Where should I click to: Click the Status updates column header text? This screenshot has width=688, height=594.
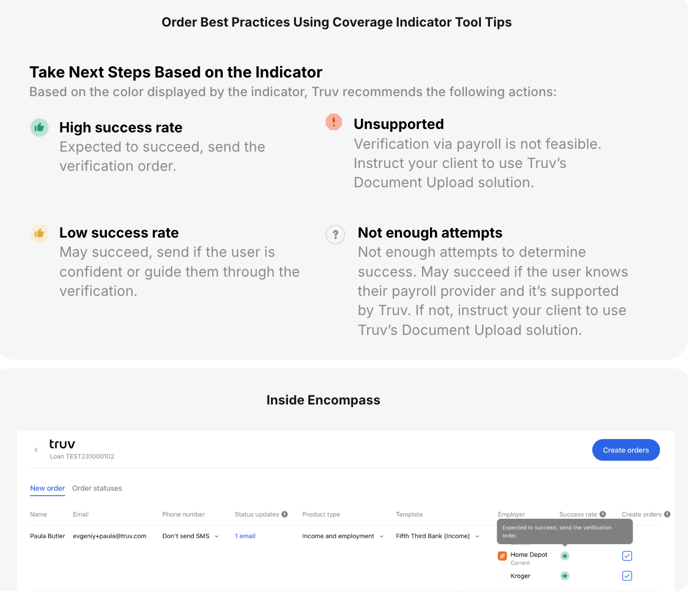pyautogui.click(x=257, y=514)
